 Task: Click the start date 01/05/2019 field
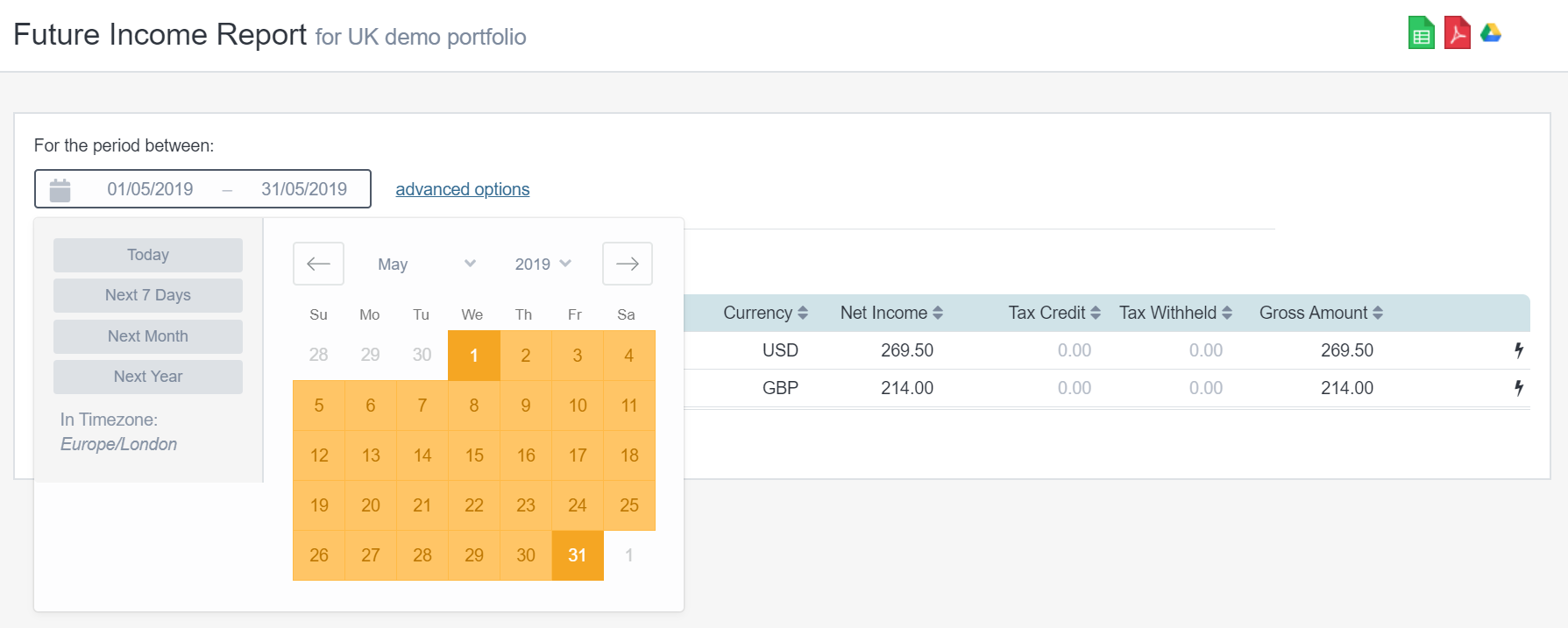point(150,189)
